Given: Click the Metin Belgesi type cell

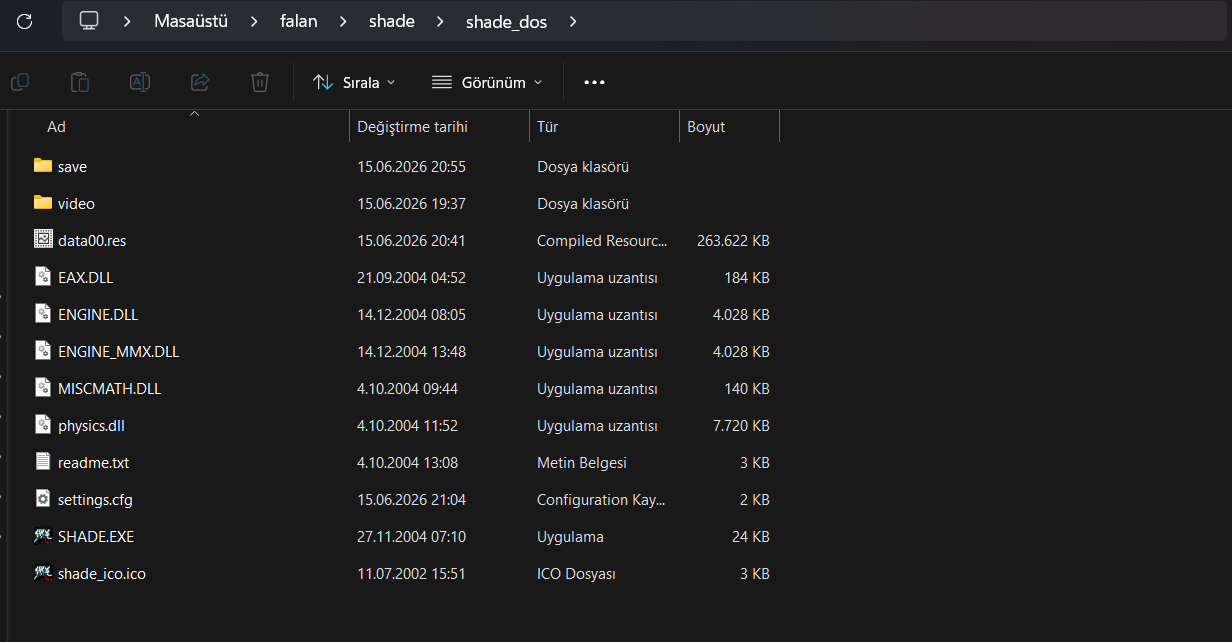Looking at the screenshot, I should click(581, 463).
